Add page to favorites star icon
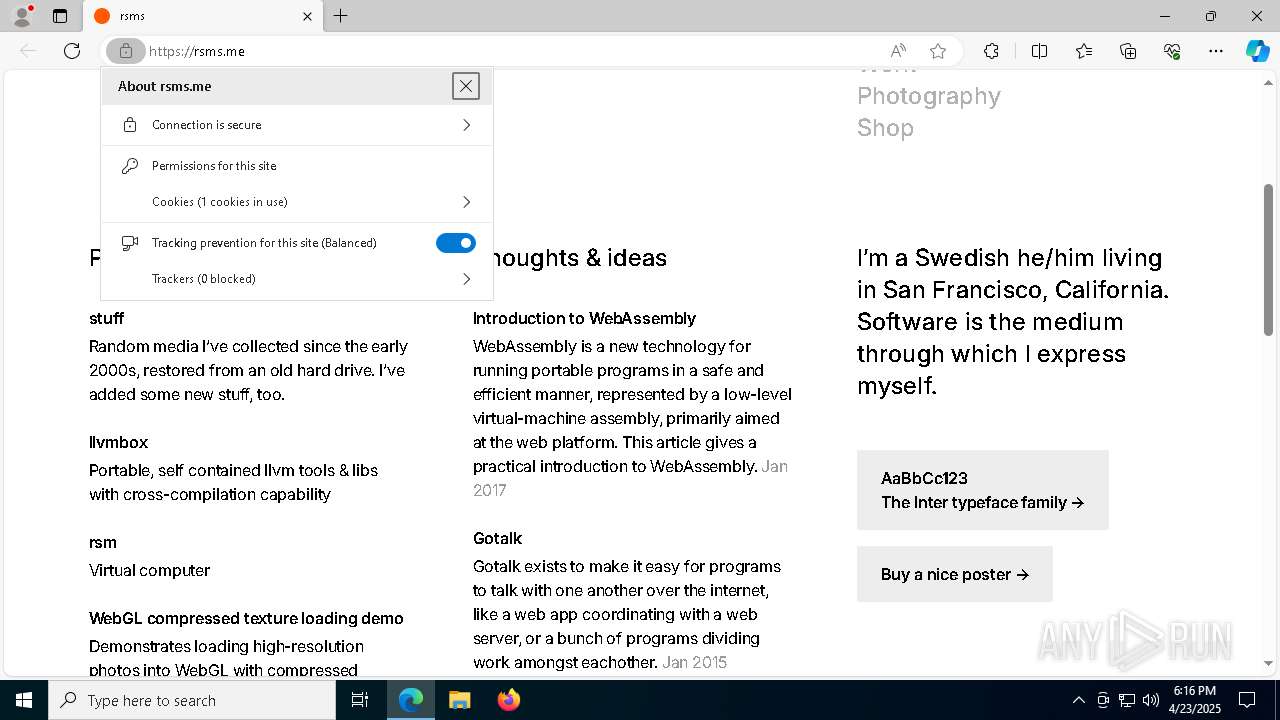The height and width of the screenshot is (720, 1280). [x=938, y=51]
